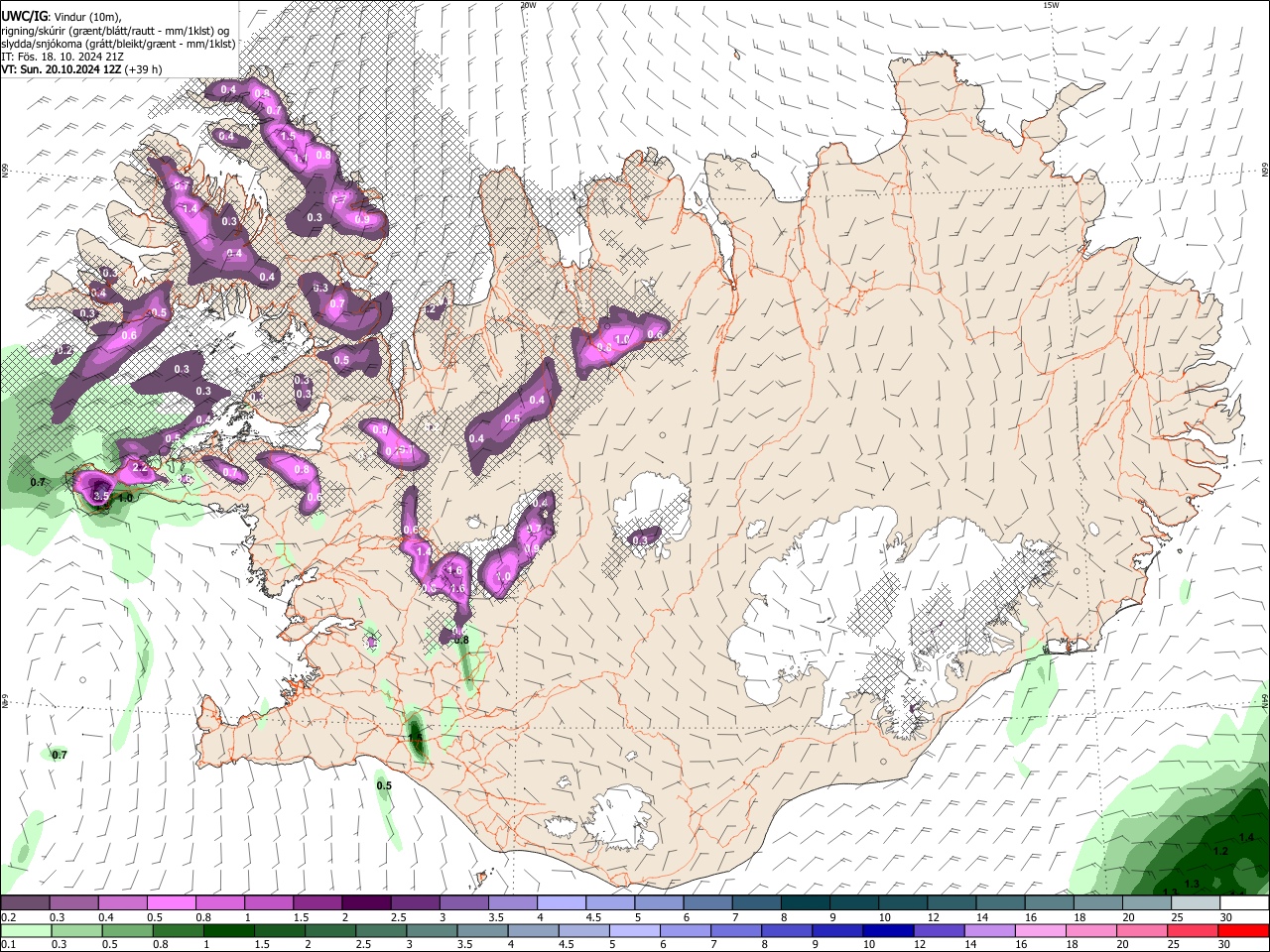Pick the deep blue 10 swatch, lower legend
This screenshot has height=952, width=1270.
click(x=888, y=930)
